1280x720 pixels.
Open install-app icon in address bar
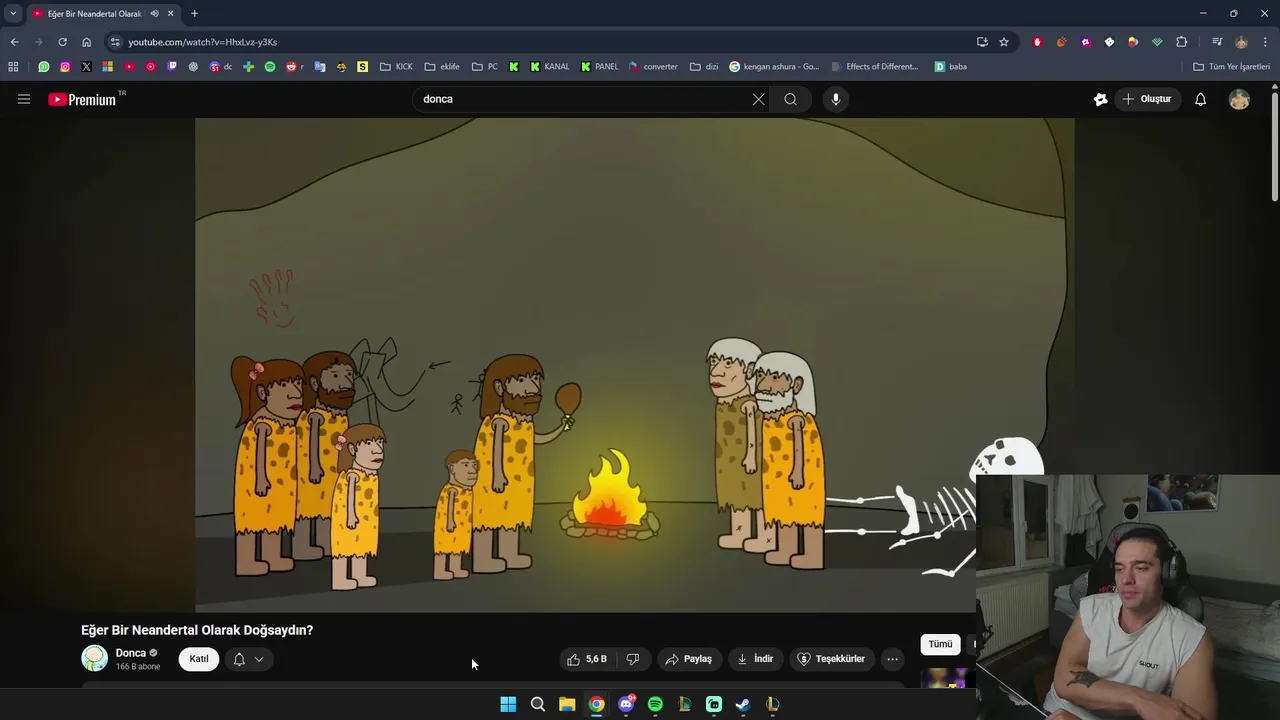tap(982, 42)
